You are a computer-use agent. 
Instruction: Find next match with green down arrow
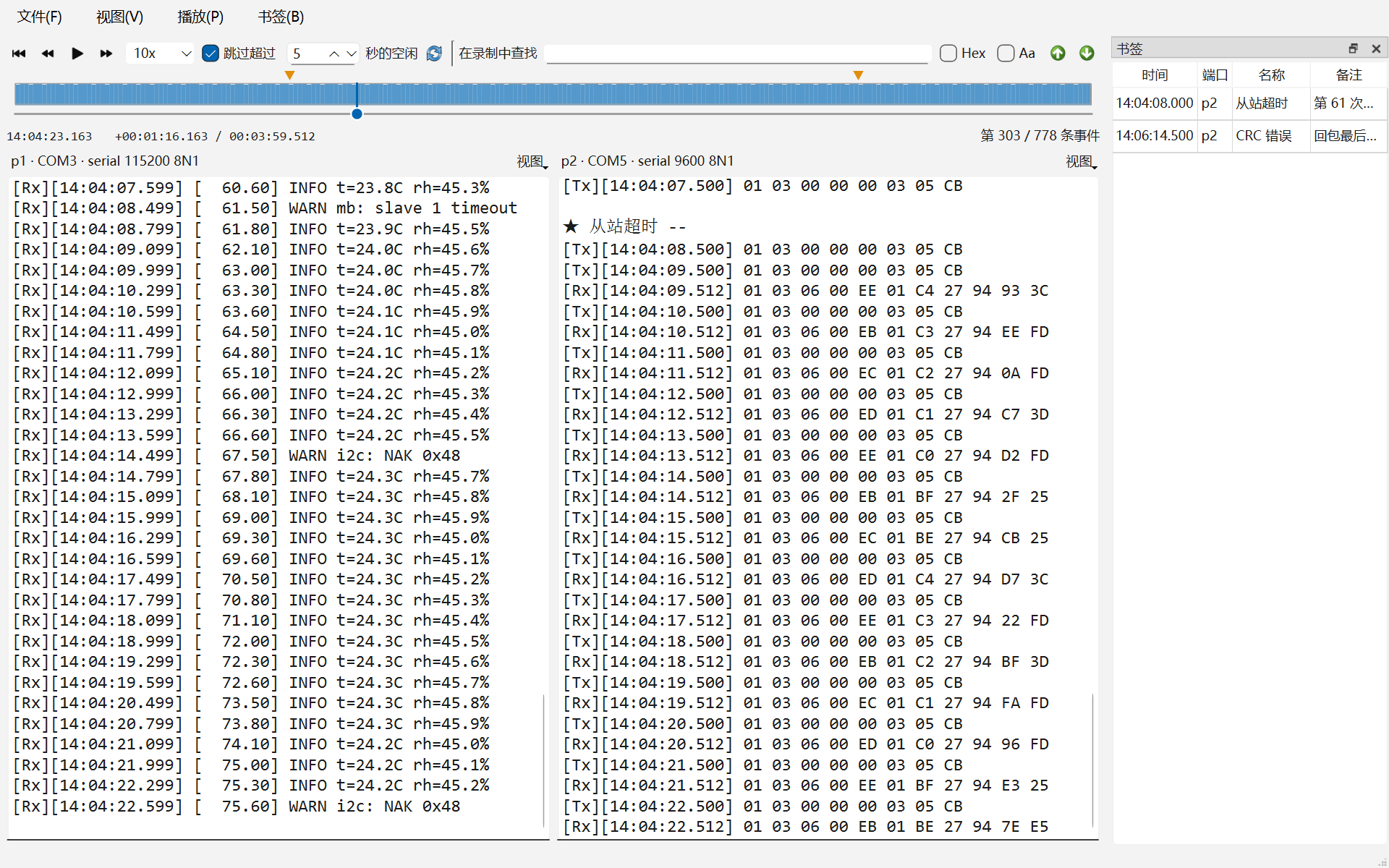tap(1087, 53)
